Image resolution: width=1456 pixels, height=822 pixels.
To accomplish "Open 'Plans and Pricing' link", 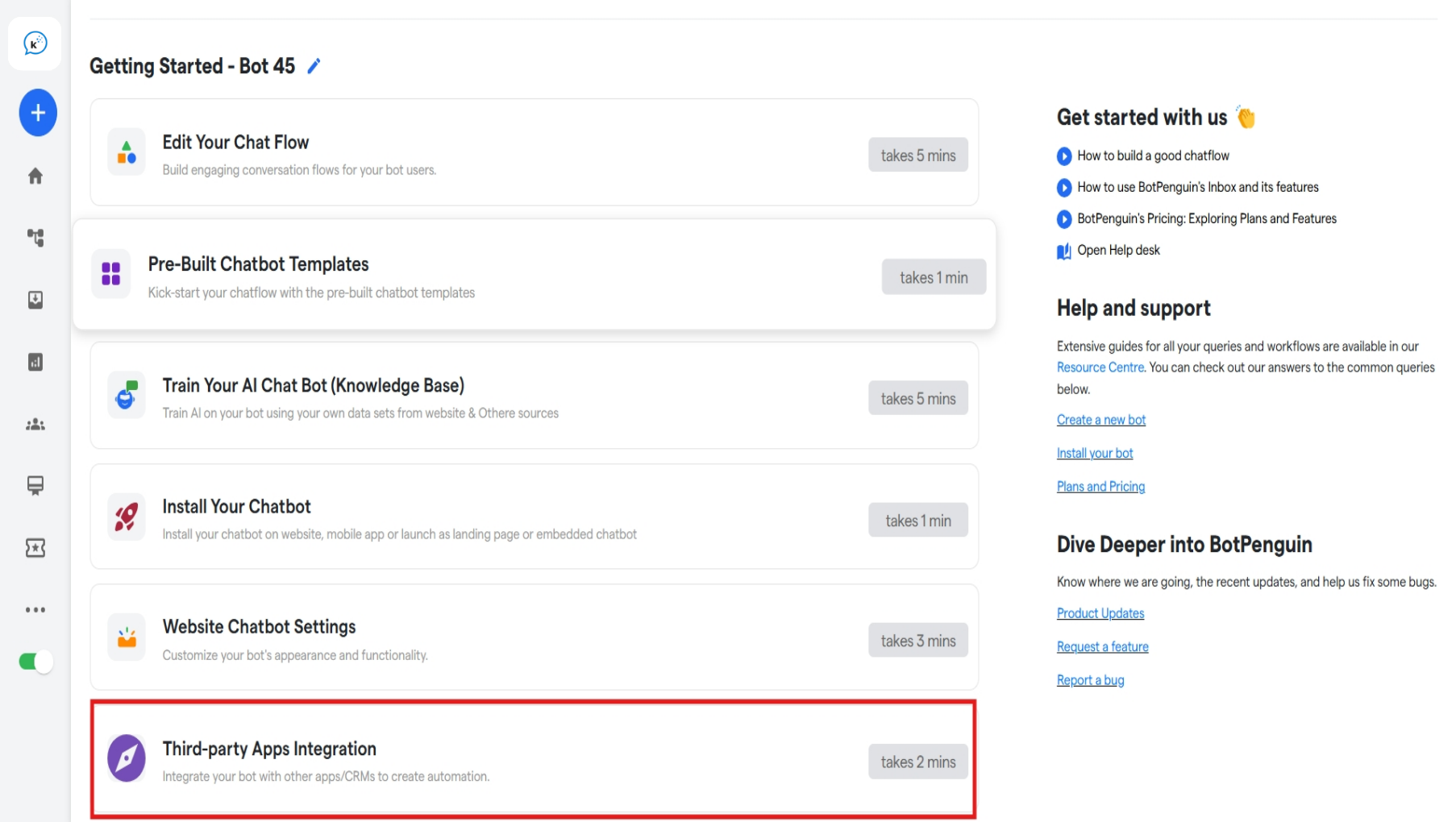I will (x=1100, y=487).
